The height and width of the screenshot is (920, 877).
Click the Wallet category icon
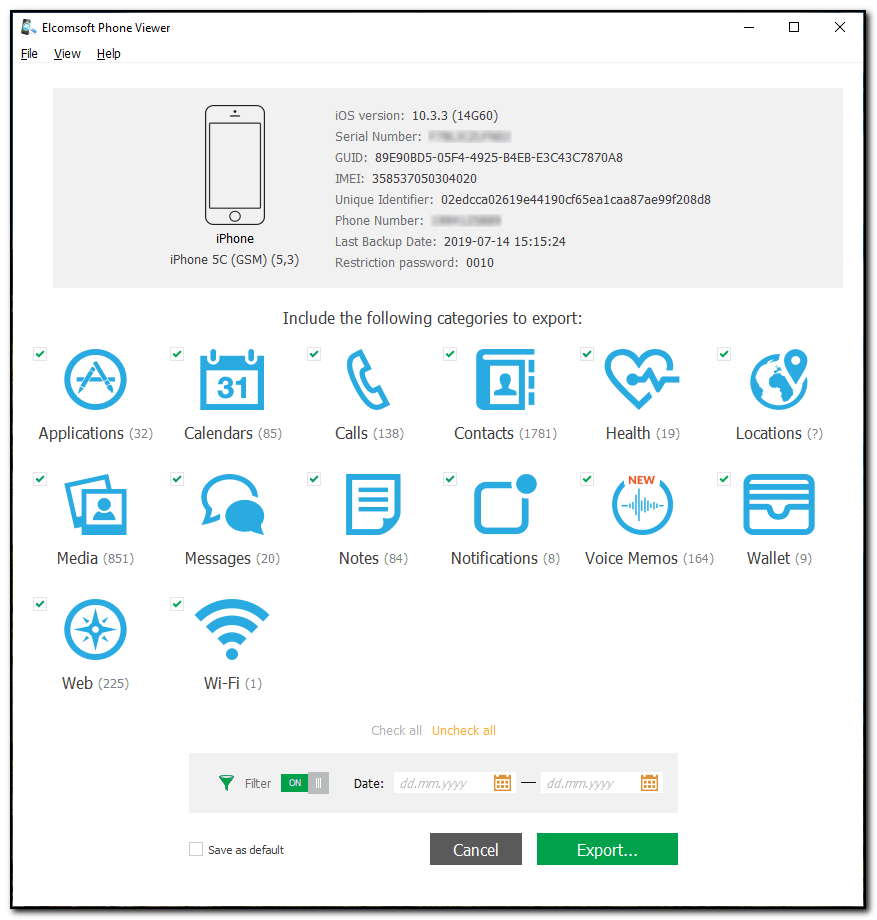[779, 505]
